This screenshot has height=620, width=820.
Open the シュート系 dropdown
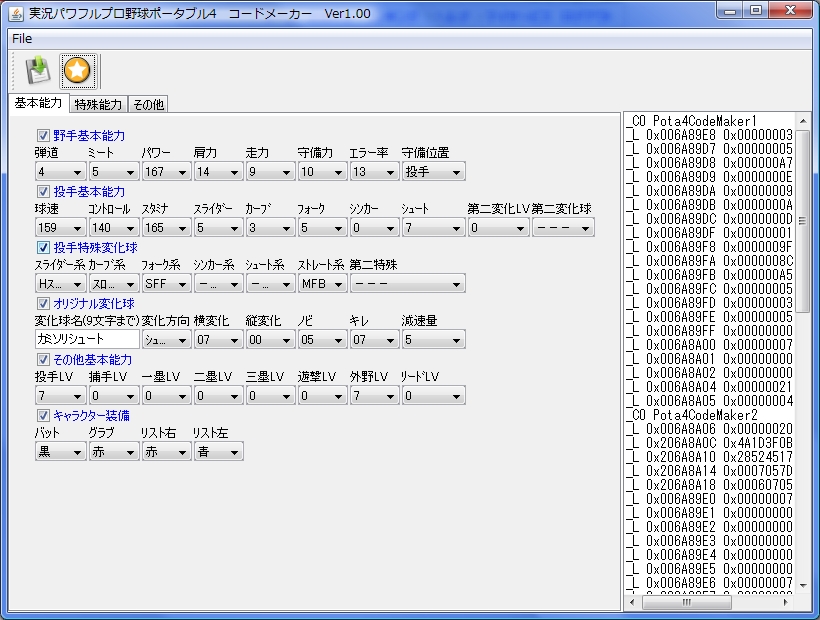pyautogui.click(x=269, y=283)
